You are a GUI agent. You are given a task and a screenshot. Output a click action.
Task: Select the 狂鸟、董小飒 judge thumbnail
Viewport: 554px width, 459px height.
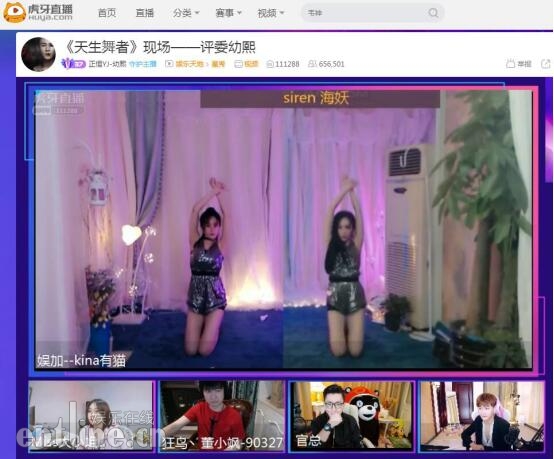221,416
